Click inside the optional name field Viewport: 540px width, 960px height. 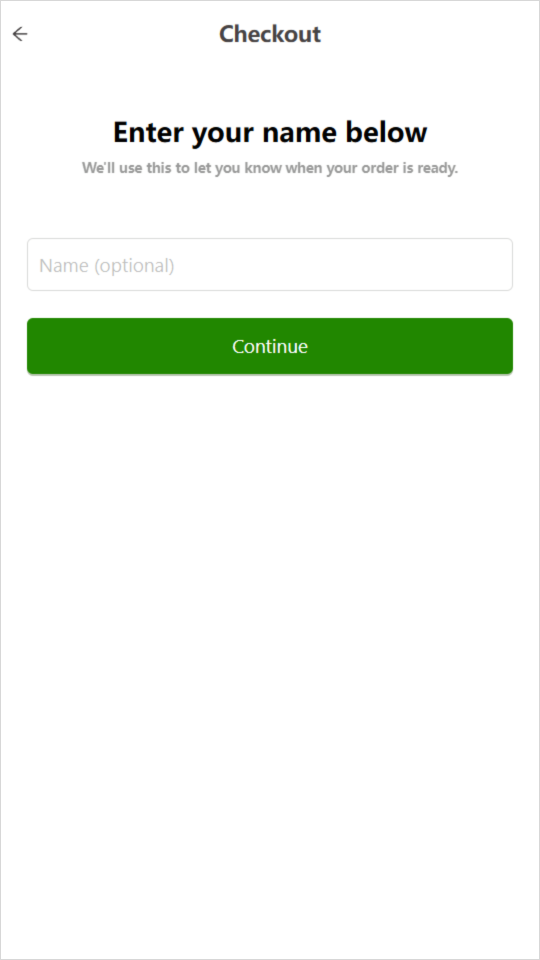[x=270, y=264]
